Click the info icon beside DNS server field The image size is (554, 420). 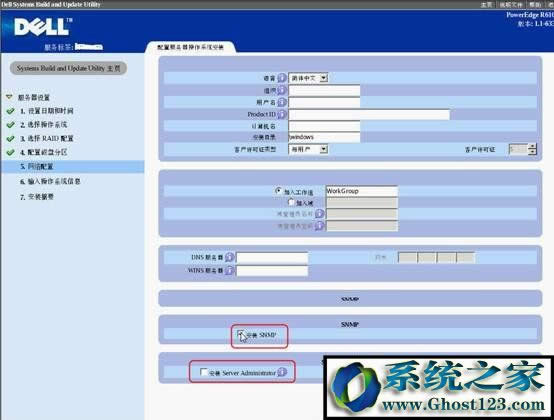229,258
